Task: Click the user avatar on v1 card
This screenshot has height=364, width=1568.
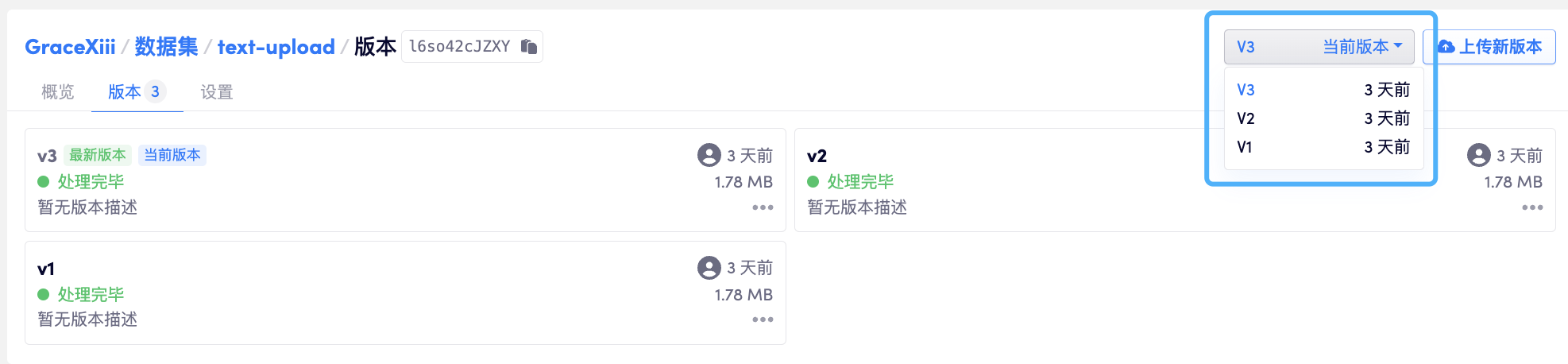Action: (709, 268)
